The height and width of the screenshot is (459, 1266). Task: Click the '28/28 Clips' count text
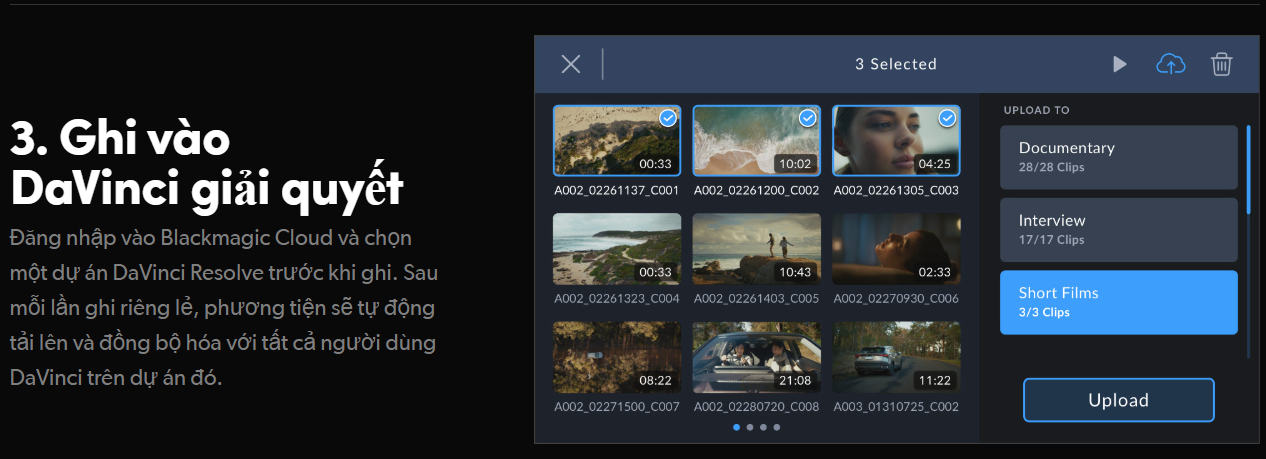1051,167
